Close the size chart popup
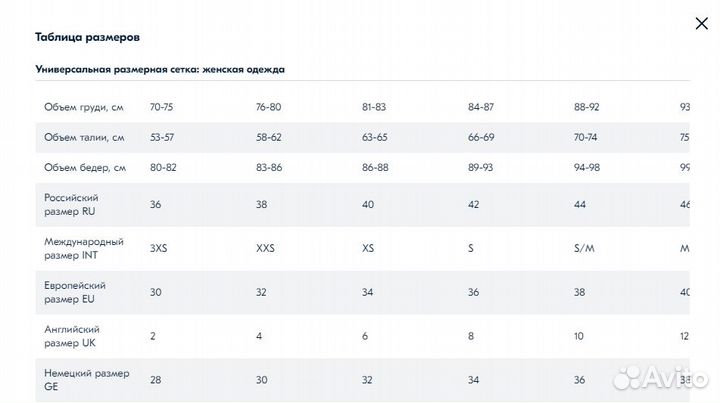720x403 pixels. coord(701,25)
